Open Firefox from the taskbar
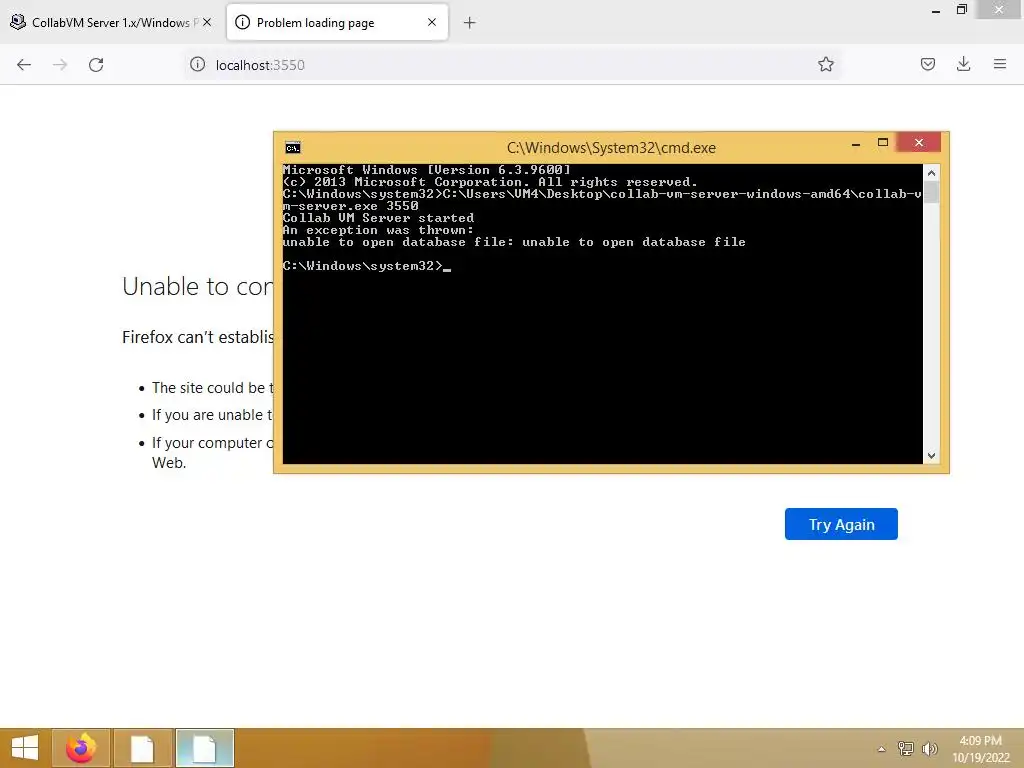 click(81, 748)
